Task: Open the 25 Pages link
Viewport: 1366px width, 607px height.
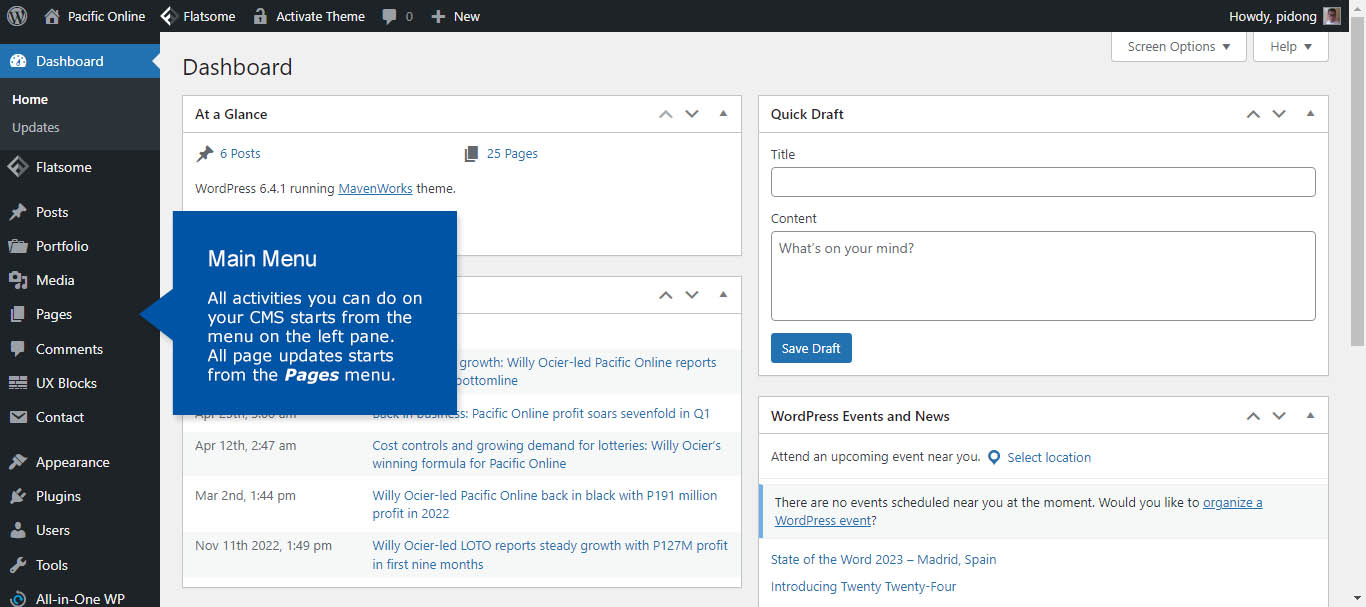Action: click(512, 153)
